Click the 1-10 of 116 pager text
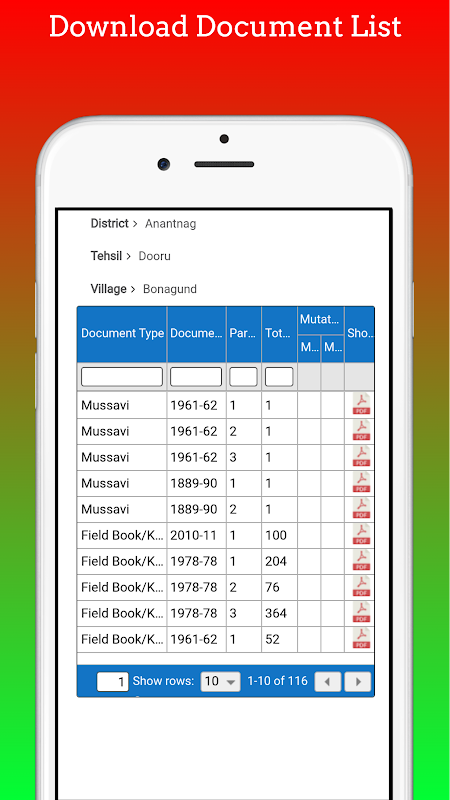 pyautogui.click(x=278, y=681)
